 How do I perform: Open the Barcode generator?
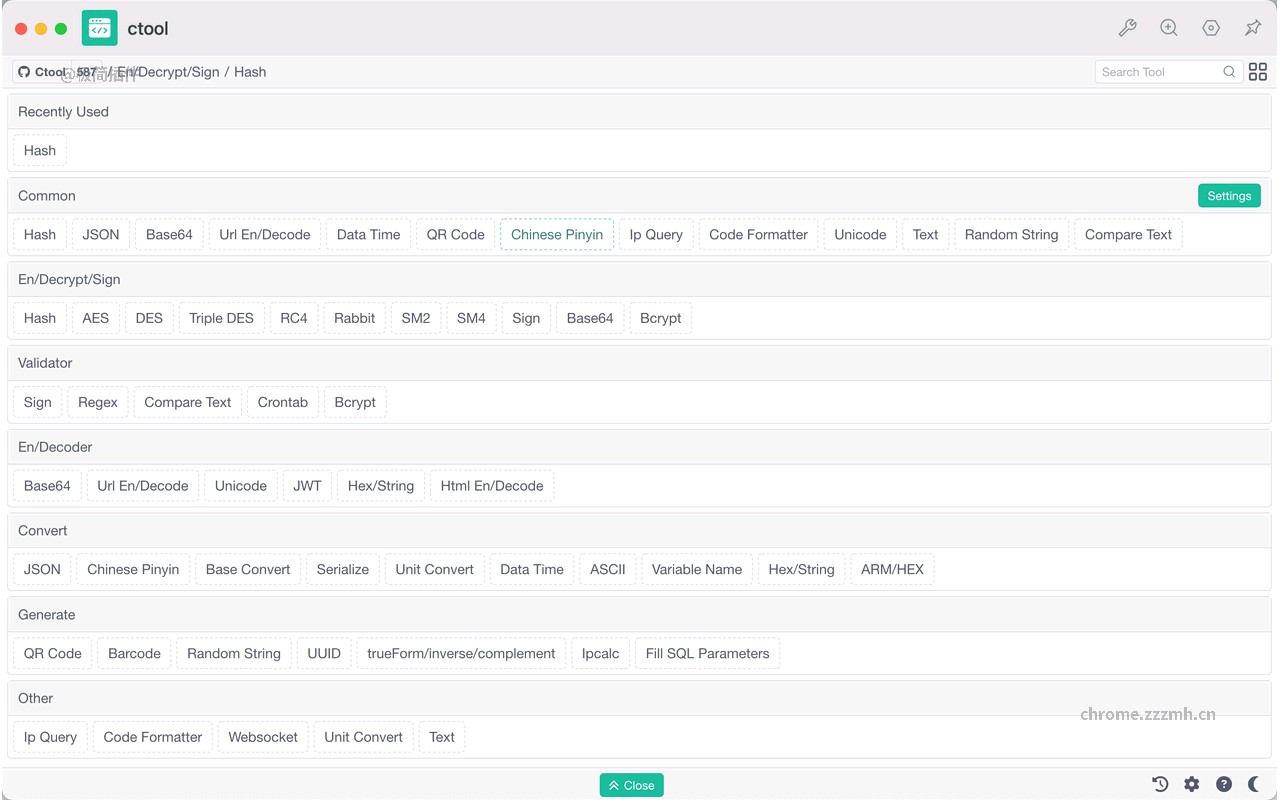135,654
